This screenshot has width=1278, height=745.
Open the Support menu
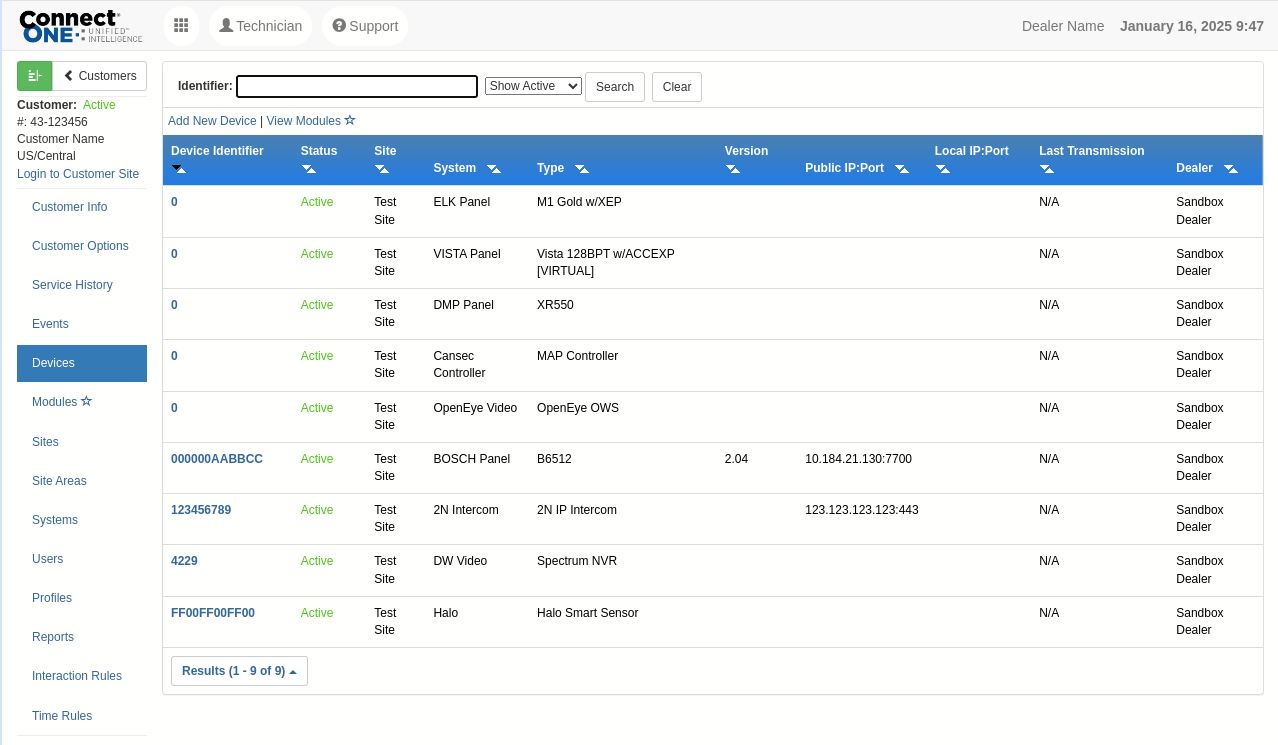tap(365, 26)
